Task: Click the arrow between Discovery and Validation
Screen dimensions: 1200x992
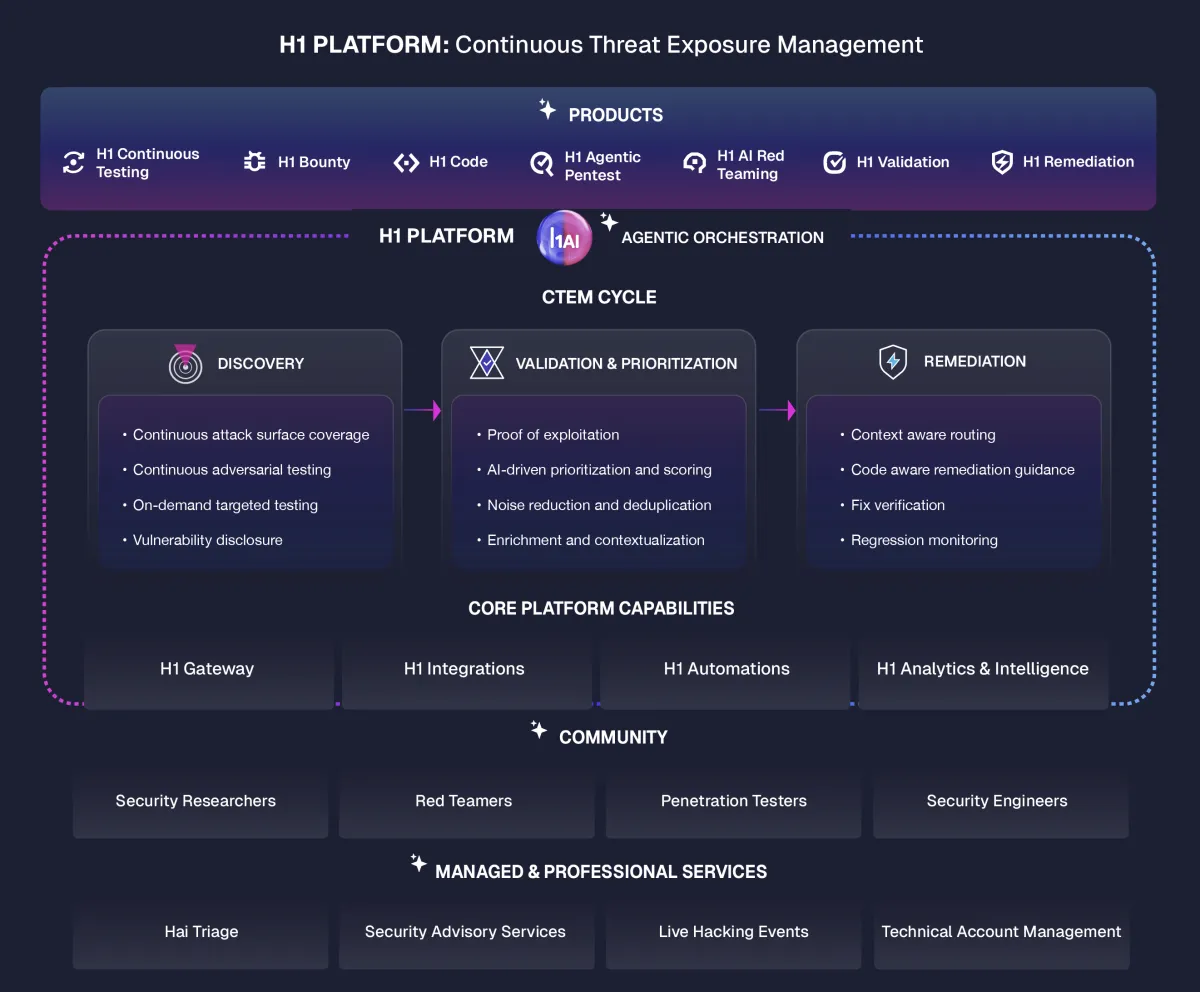Action: point(422,410)
